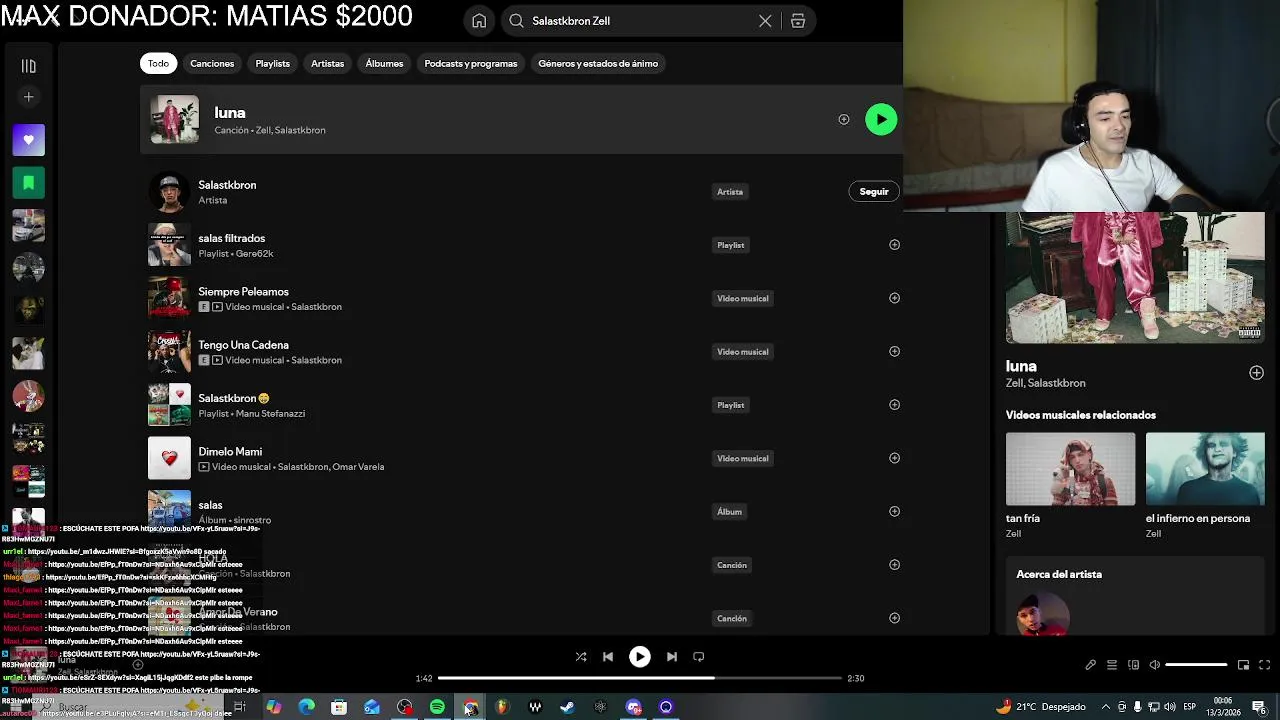Toggle shuffle playback
1280x720 pixels.
tap(581, 657)
